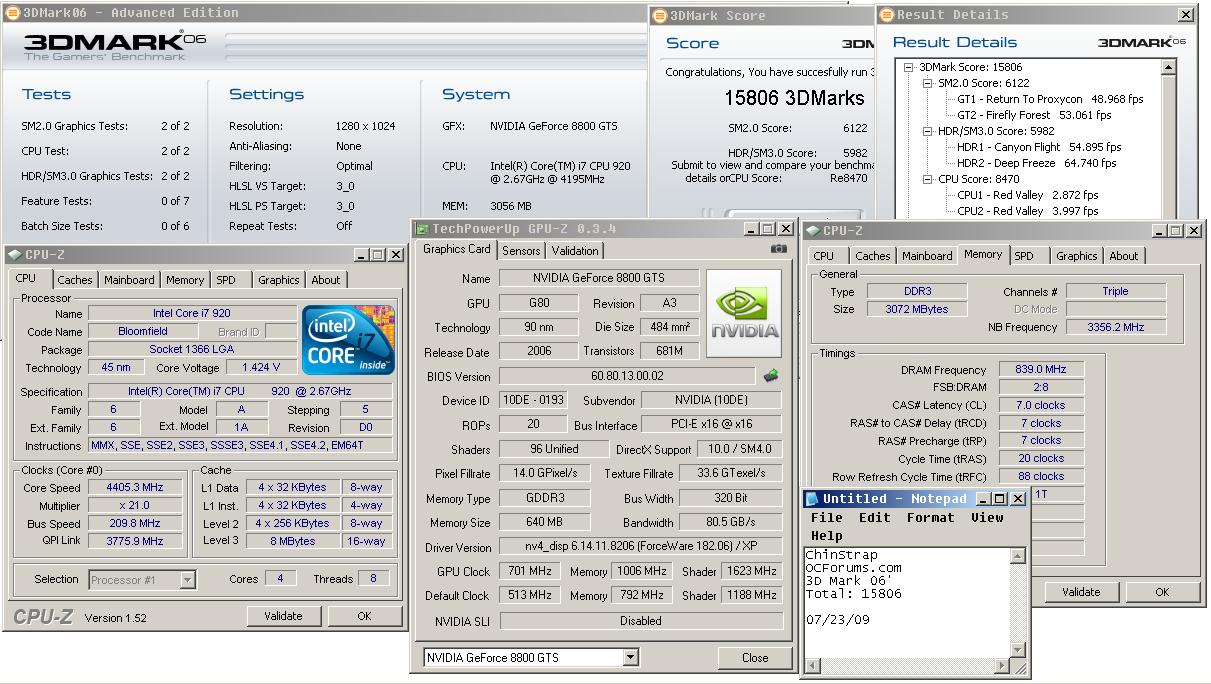Image resolution: width=1211 pixels, height=684 pixels.
Task: Open Memory tab in CPU-Z processor window
Action: (x=185, y=280)
